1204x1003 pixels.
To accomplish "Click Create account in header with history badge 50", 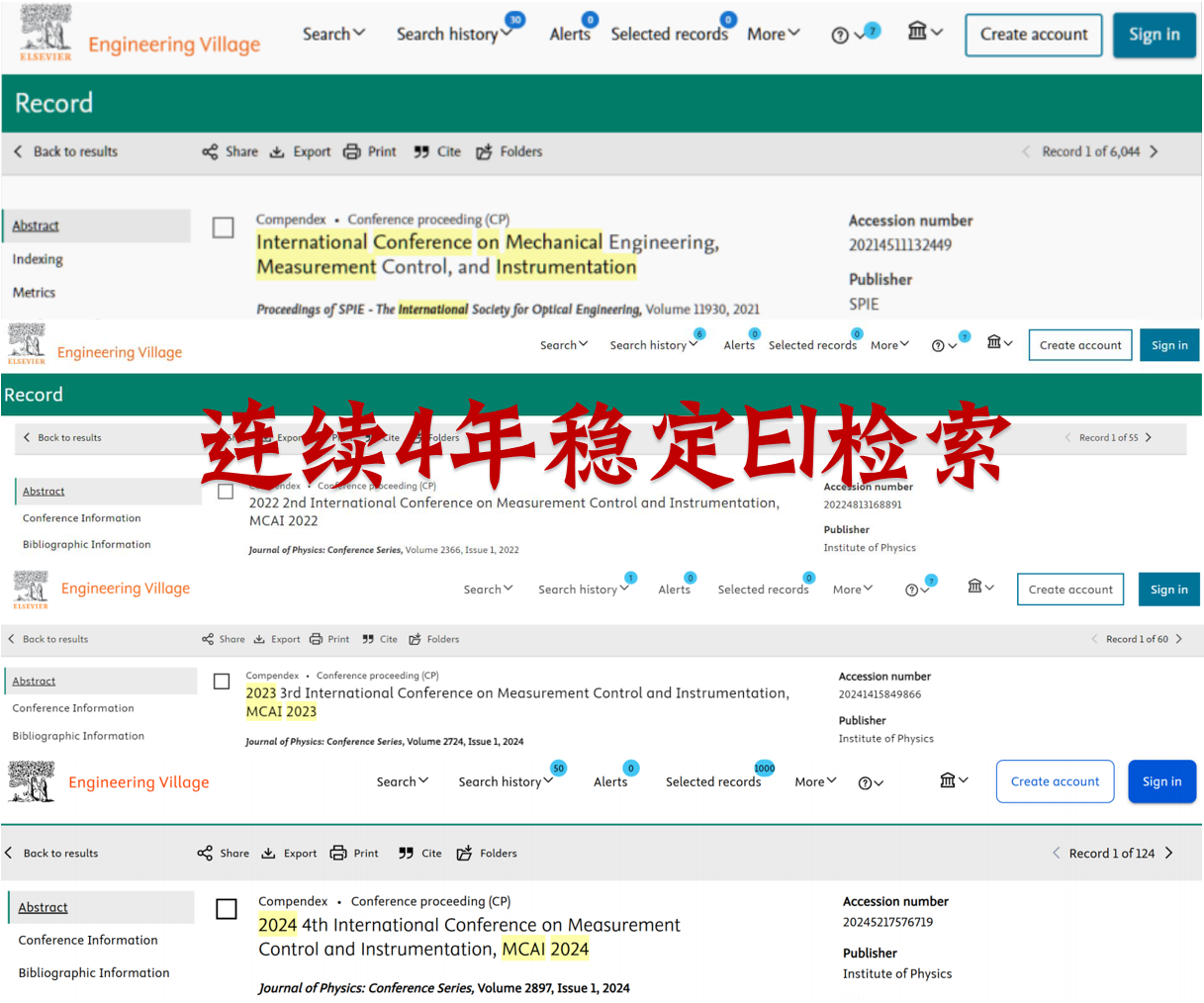I will pos(1055,781).
